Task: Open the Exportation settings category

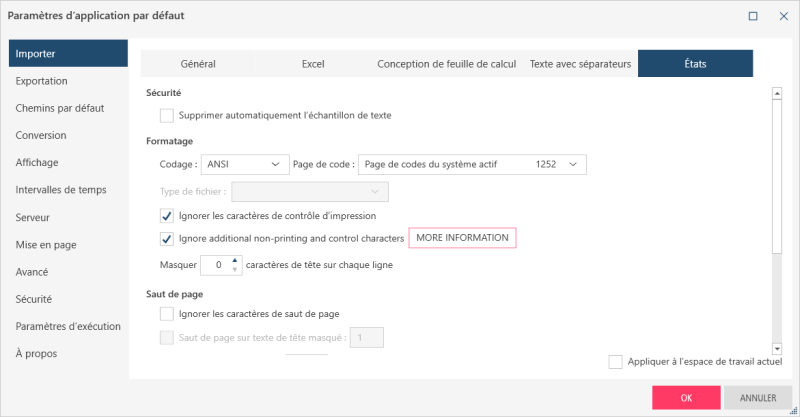Action: pos(42,80)
